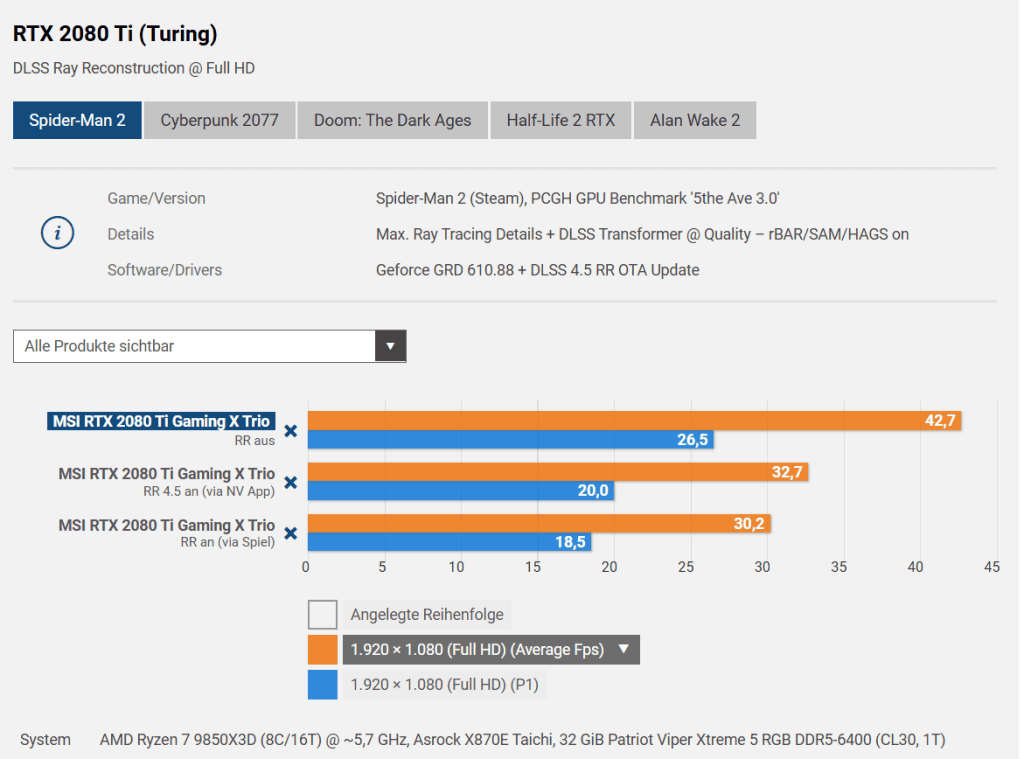The width and height of the screenshot is (1024, 759).
Task: Click the AMD Ryzen 7 9850X3D system line
Action: (522, 739)
